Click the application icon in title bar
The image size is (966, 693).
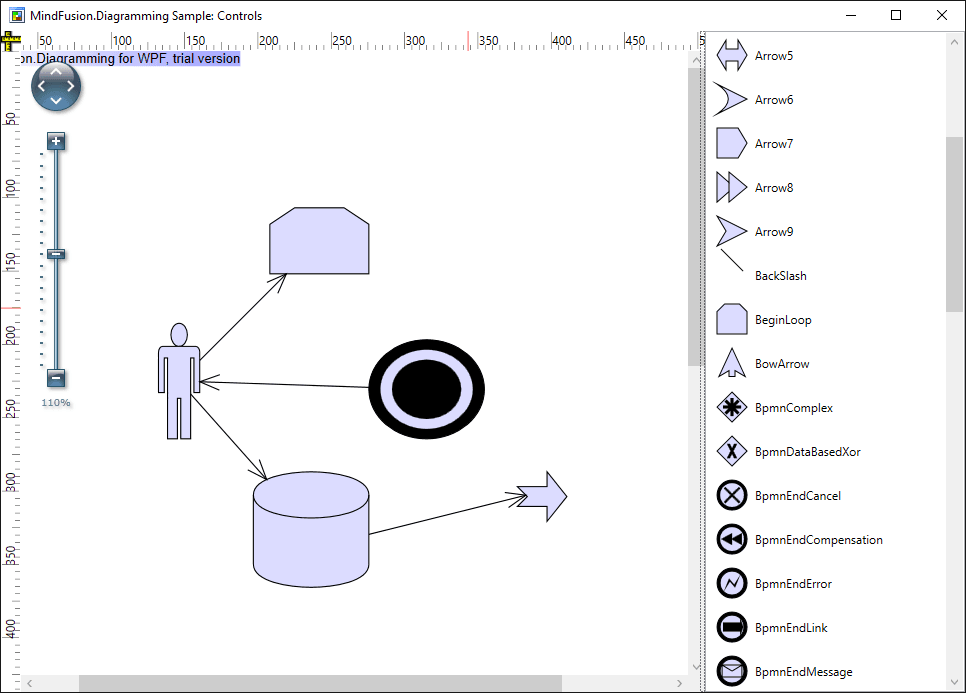[x=17, y=15]
